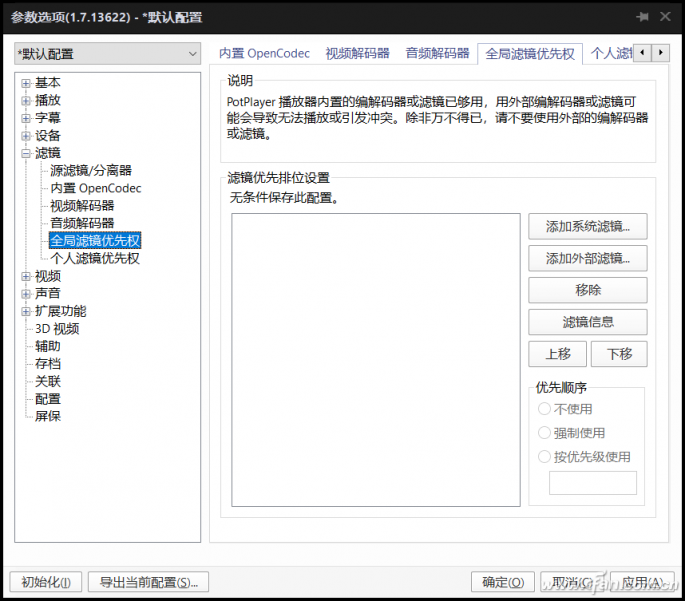Image resolution: width=685 pixels, height=601 pixels.
Task: Open the 音频解码器 tab
Action: pyautogui.click(x=437, y=54)
